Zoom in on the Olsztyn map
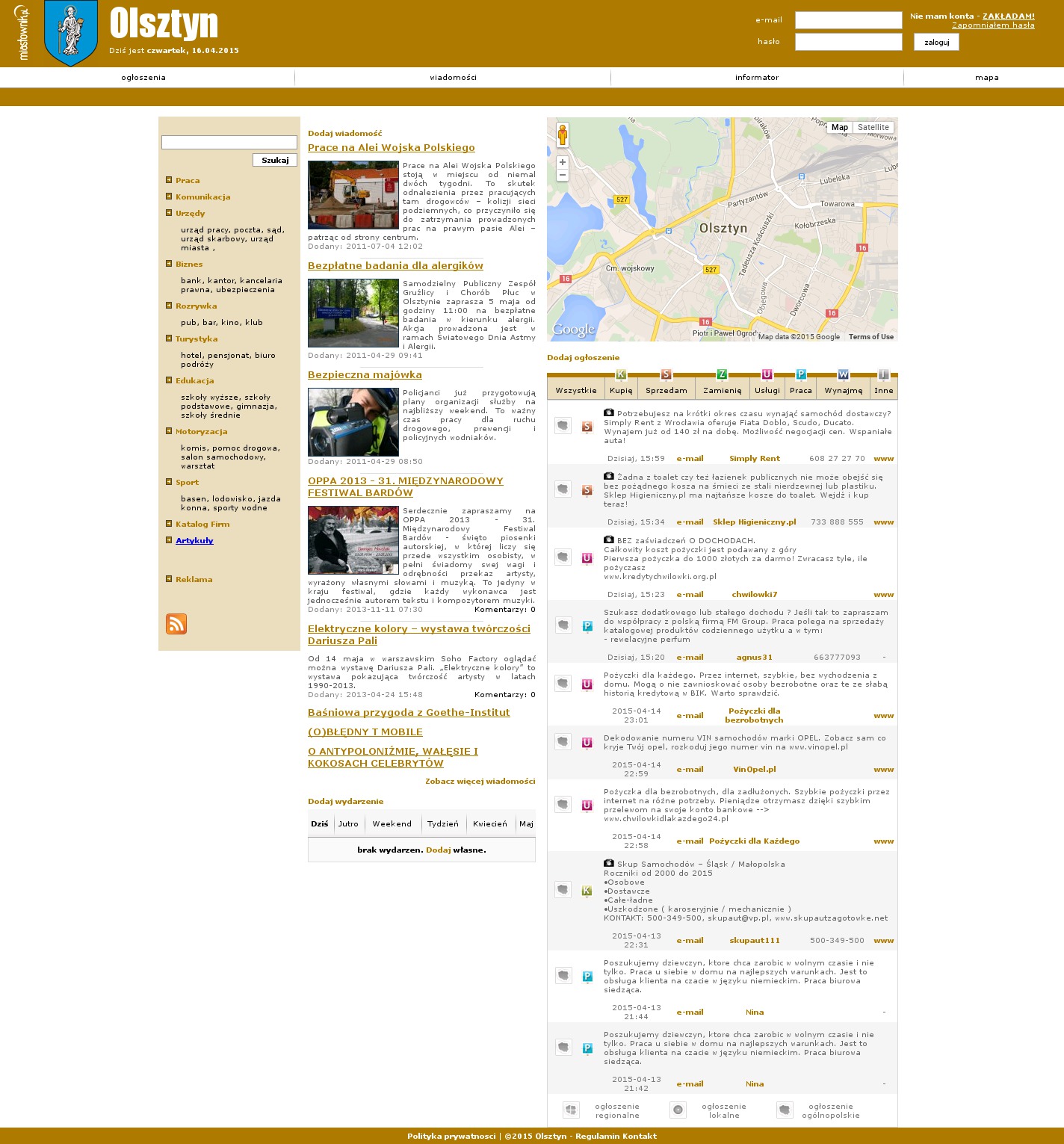Image resolution: width=1064 pixels, height=1144 pixels. point(563,162)
